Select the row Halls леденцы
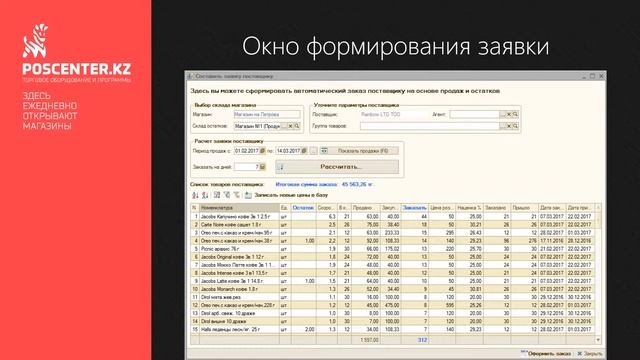The height and width of the screenshot is (360, 640). (x=392, y=329)
